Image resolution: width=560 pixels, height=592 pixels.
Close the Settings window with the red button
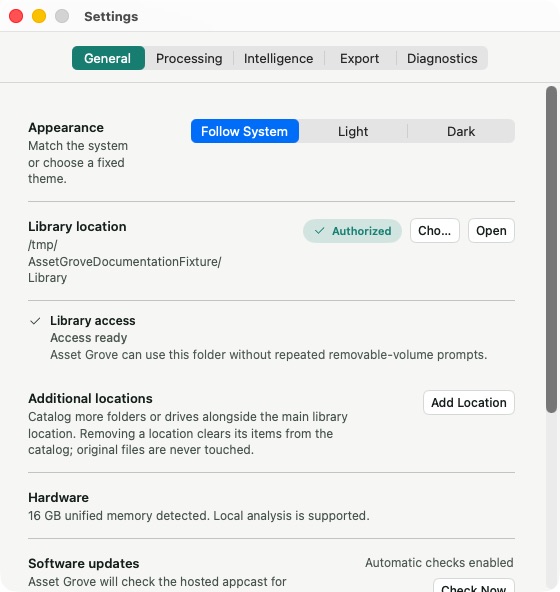click(16, 16)
